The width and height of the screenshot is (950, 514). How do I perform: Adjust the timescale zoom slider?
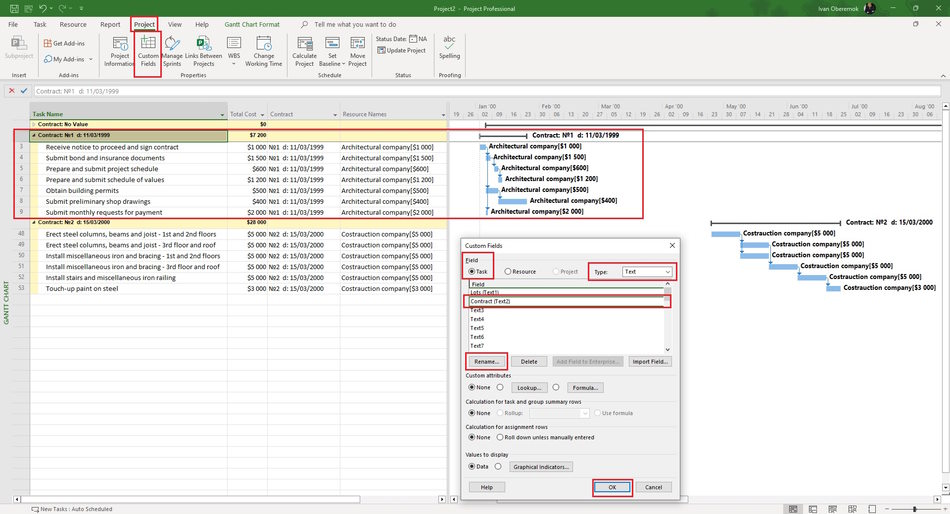click(915, 509)
